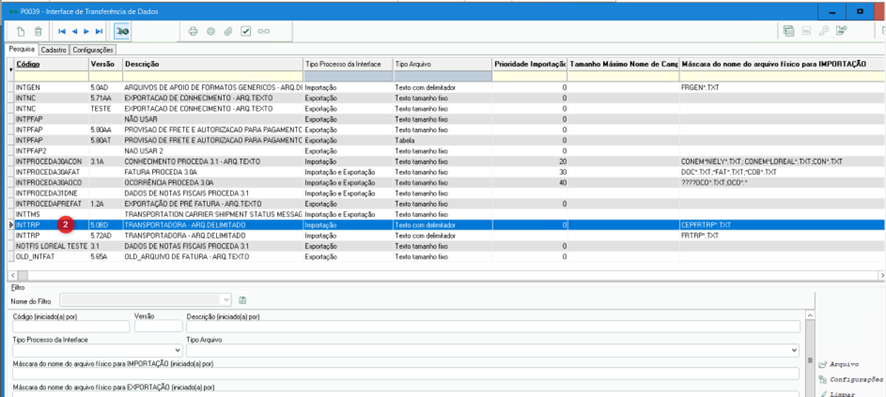Select the row described NÃO USAR

coord(446,119)
